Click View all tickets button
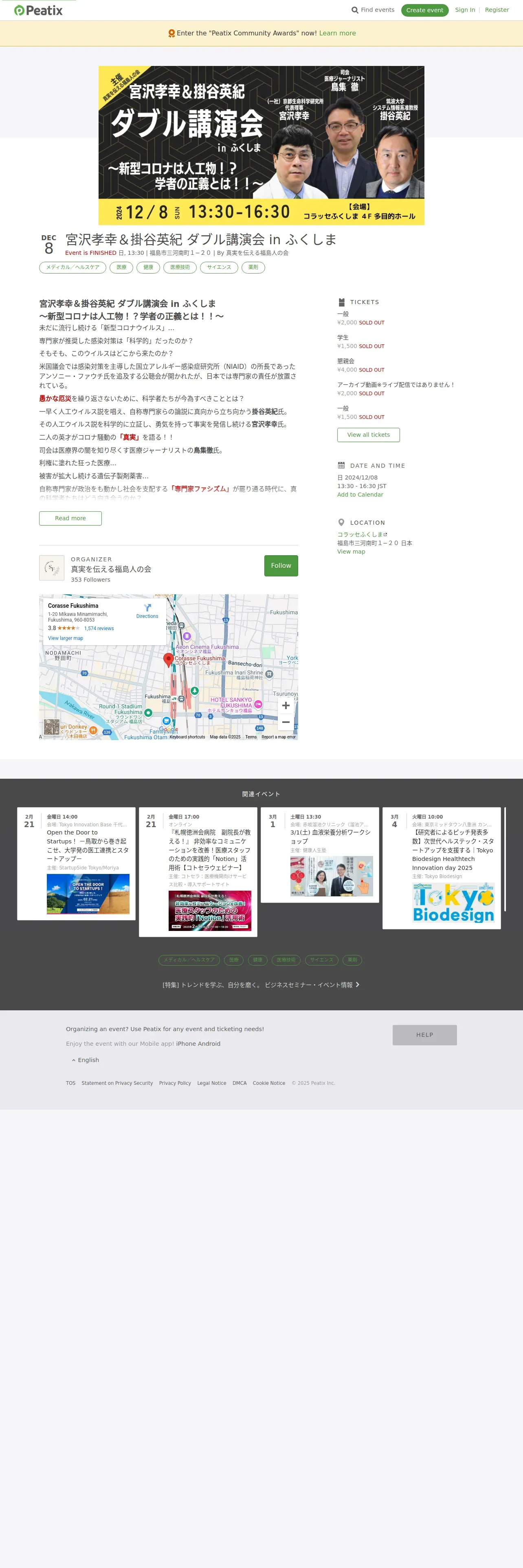Screen dimensions: 523x1568 [368, 435]
